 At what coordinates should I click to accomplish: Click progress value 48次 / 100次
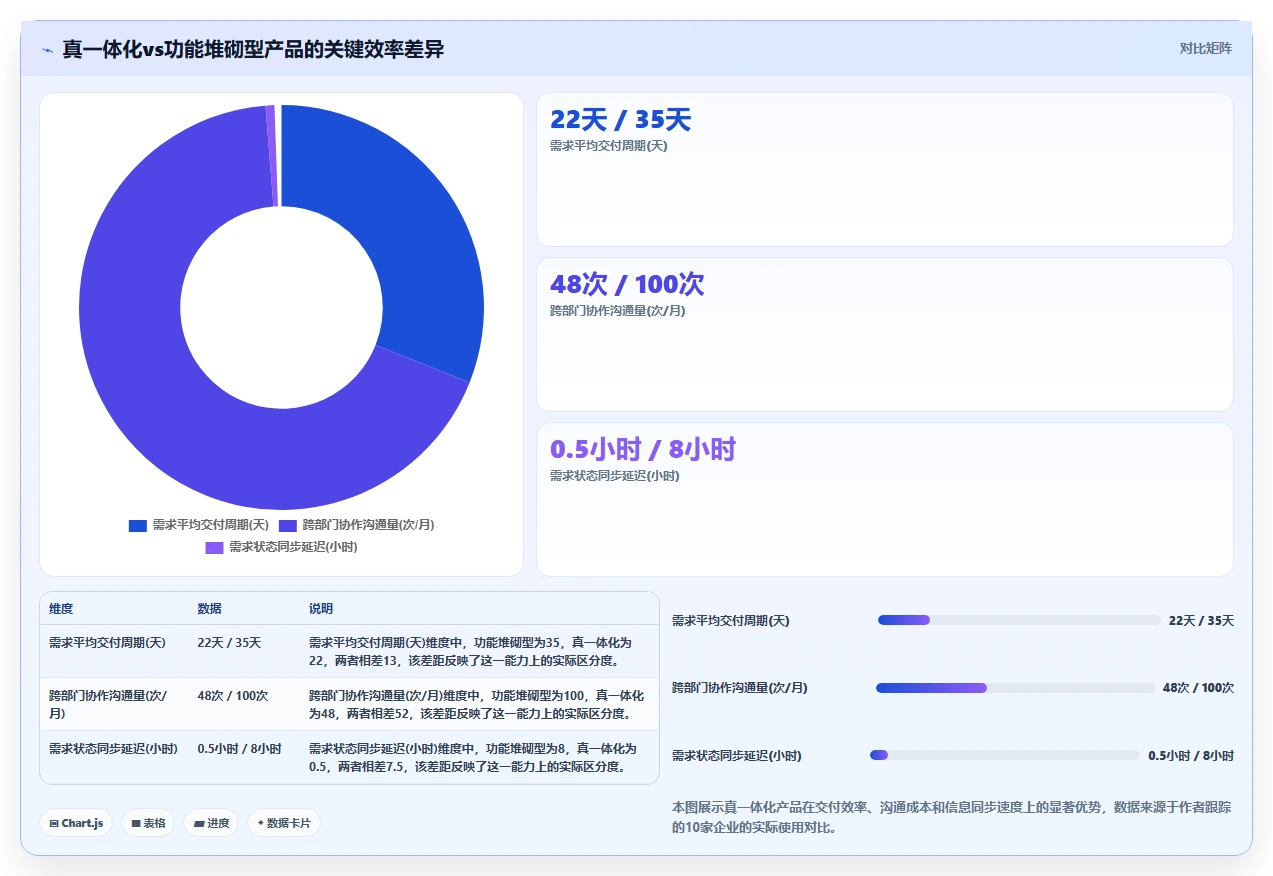(1198, 688)
